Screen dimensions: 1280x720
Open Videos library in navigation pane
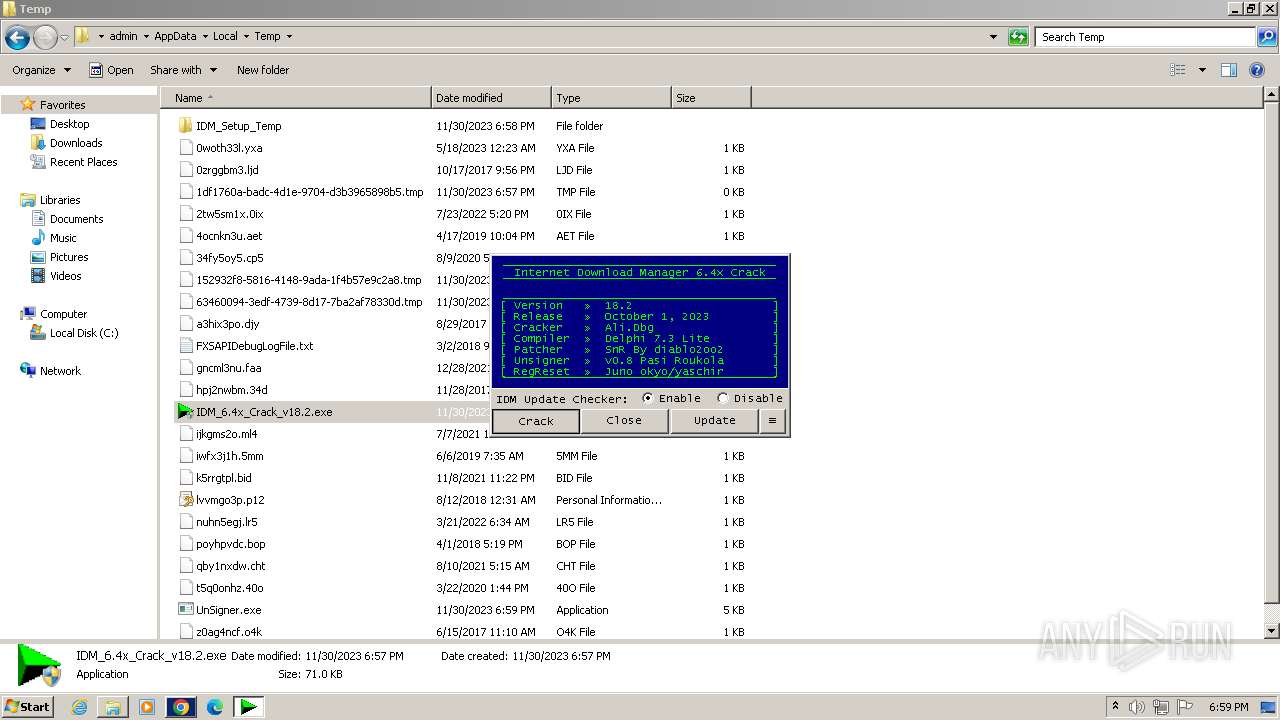(x=65, y=276)
